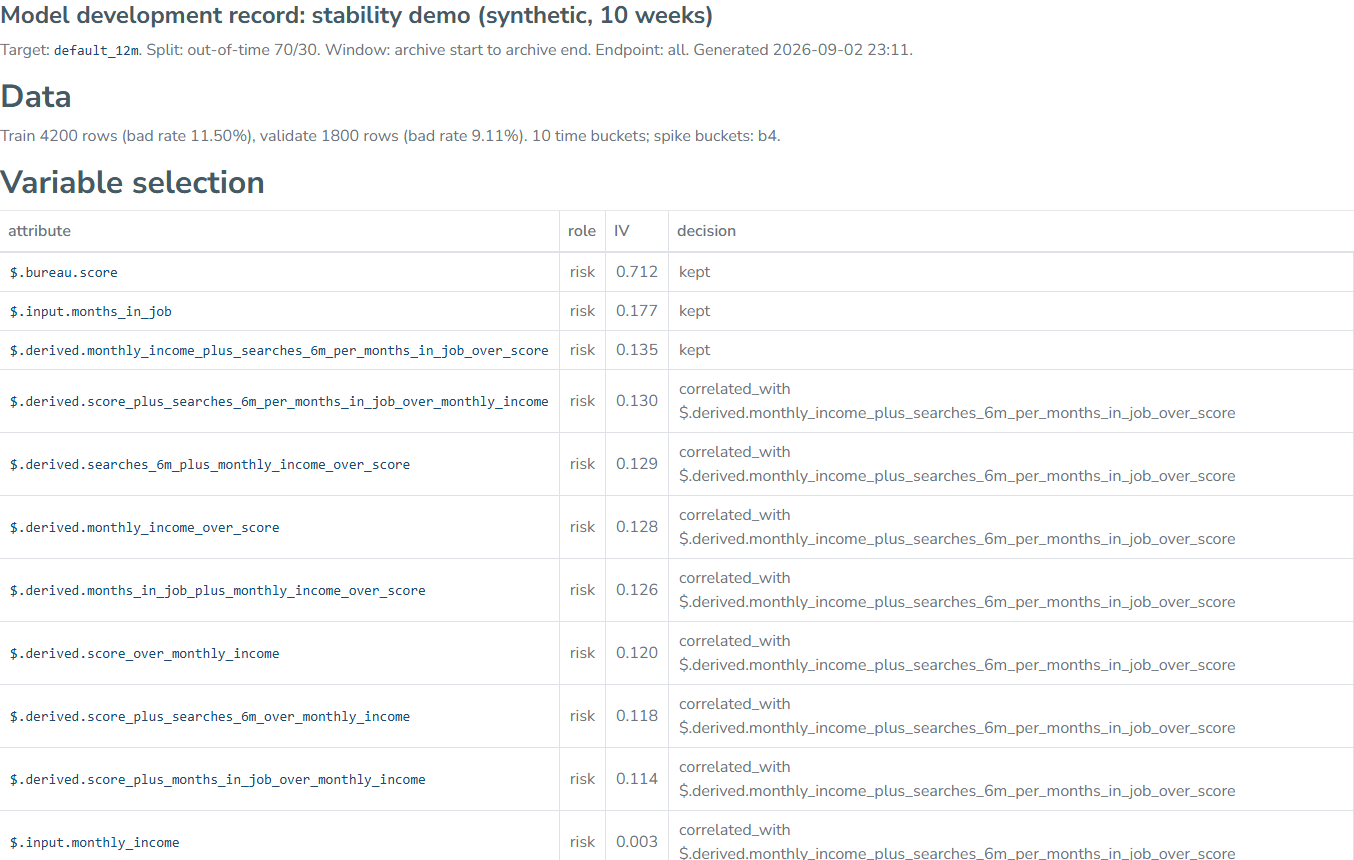Viewport: 1354px width, 860px height.
Task: Click the 'attribute' column header
Action: click(40, 231)
